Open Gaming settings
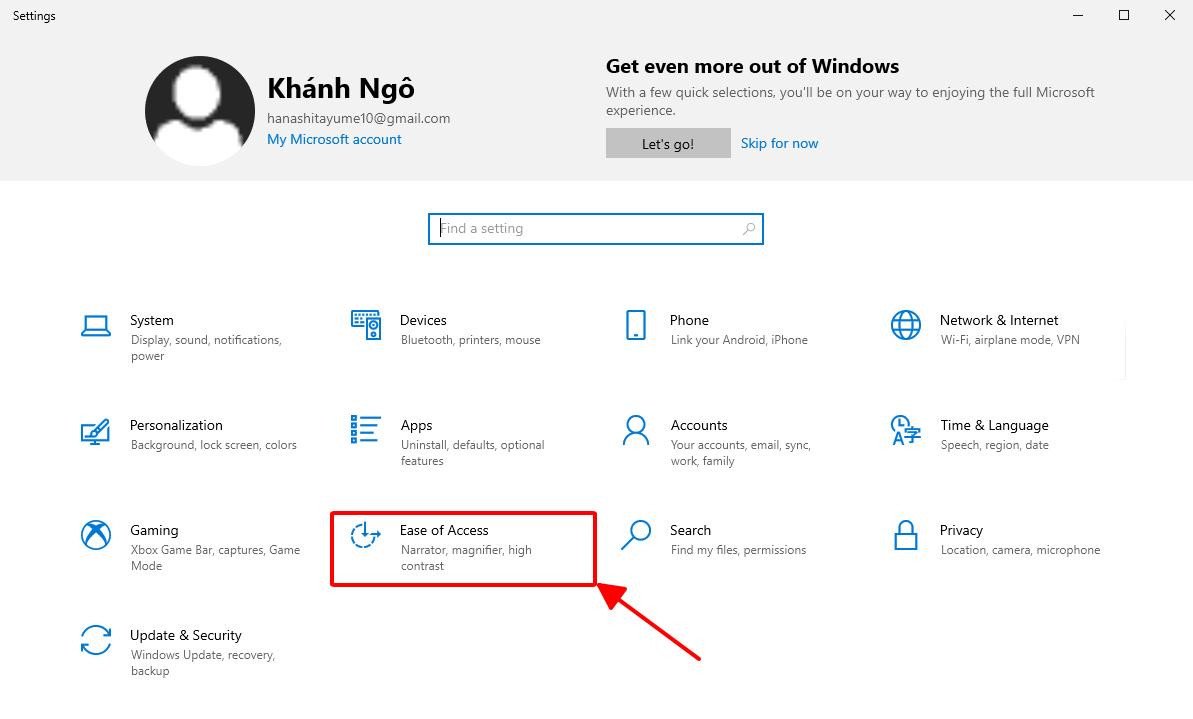The image size is (1193, 719). 155,540
